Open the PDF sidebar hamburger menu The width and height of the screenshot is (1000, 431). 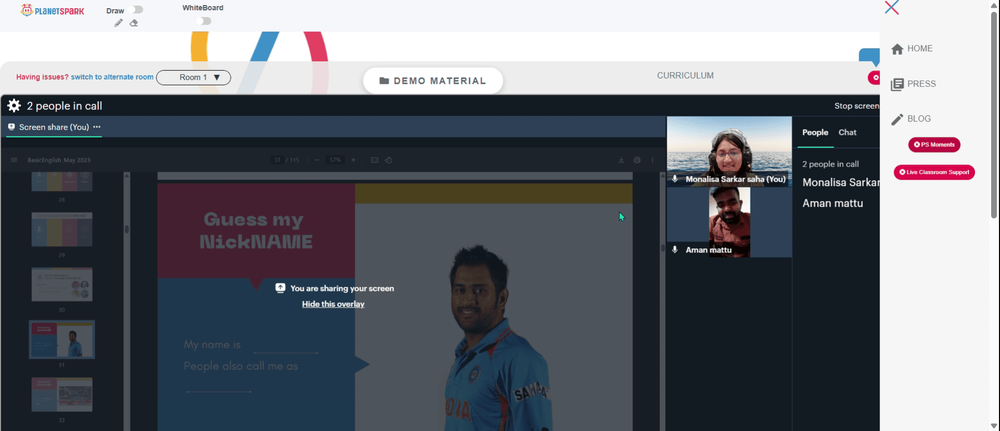pos(14,160)
